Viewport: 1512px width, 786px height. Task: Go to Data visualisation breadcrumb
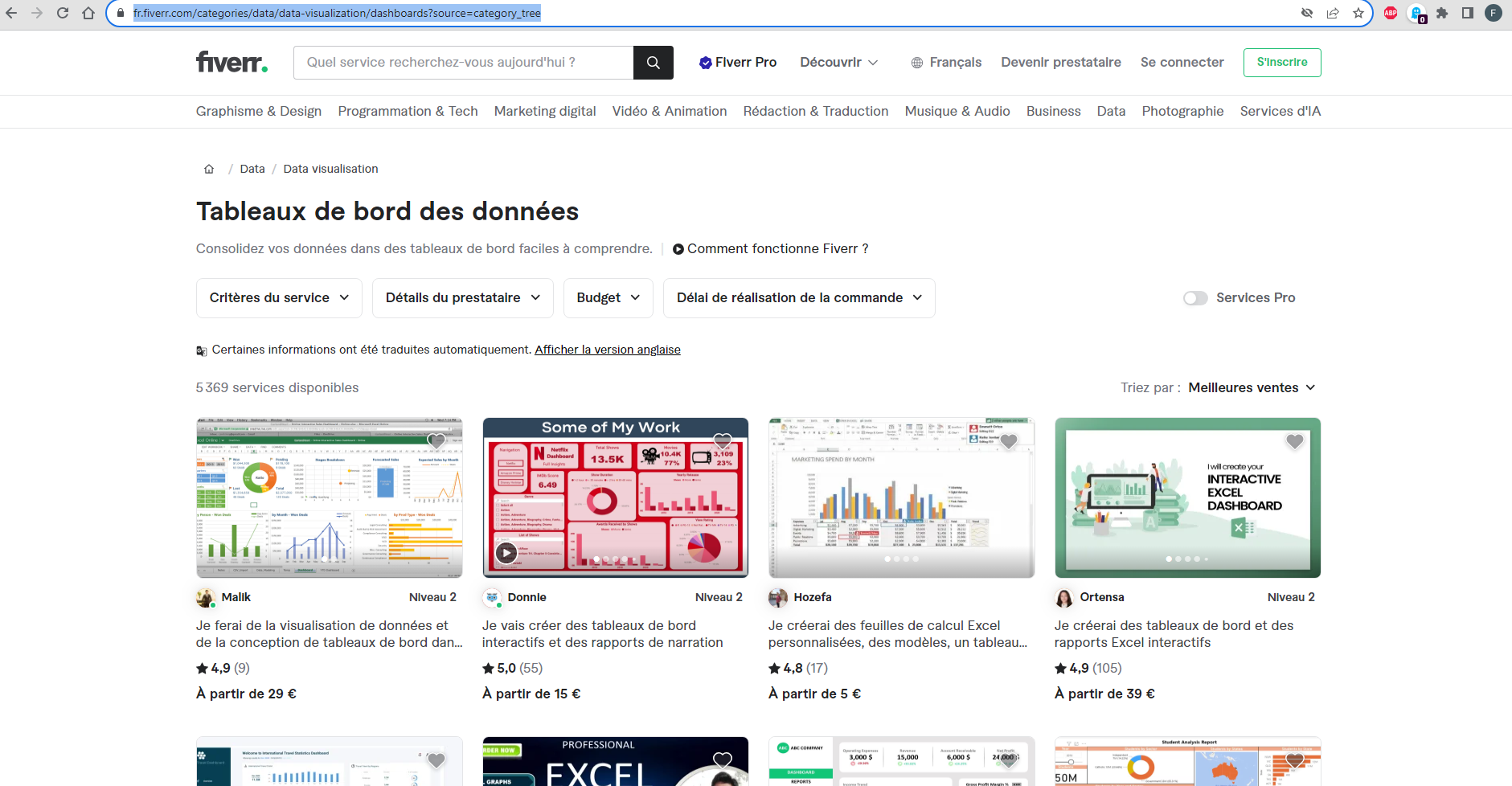(330, 169)
